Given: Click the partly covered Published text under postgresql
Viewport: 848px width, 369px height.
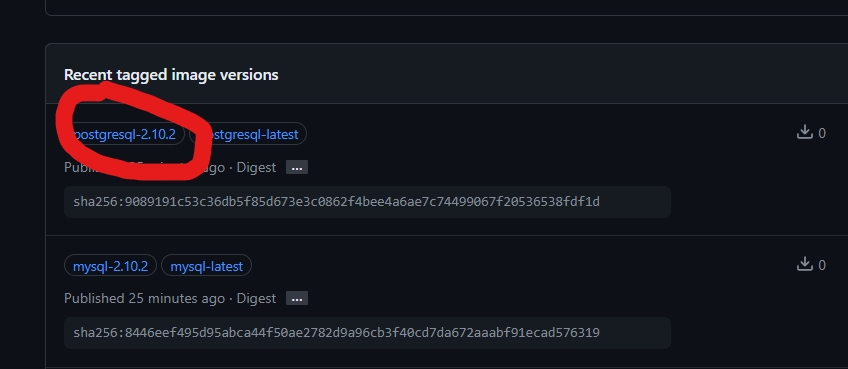Looking at the screenshot, I should coord(144,168).
